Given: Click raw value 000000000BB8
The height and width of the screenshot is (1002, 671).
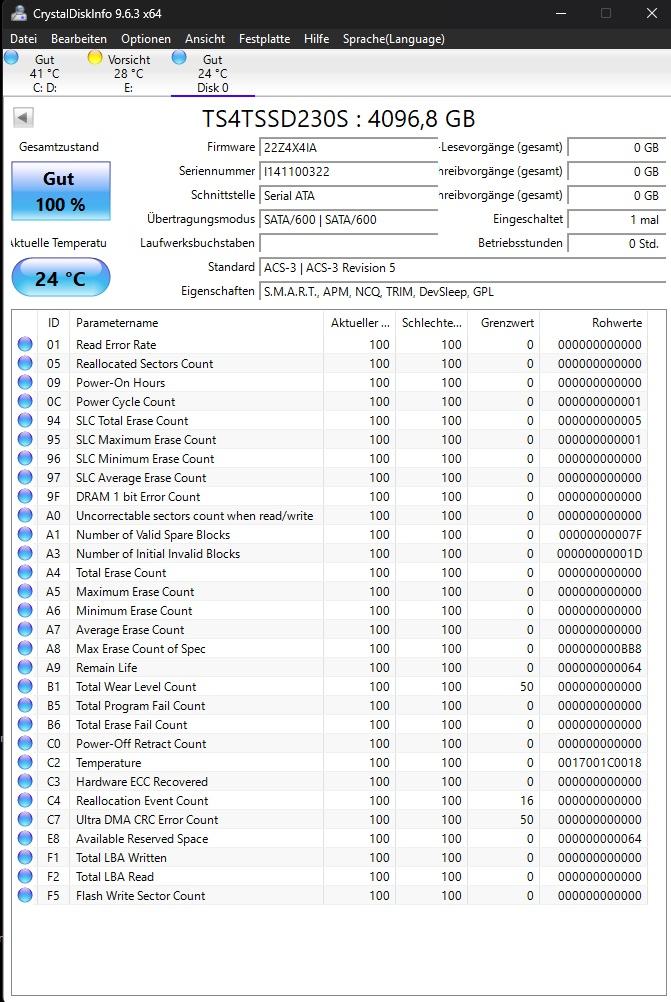Looking at the screenshot, I should (599, 649).
